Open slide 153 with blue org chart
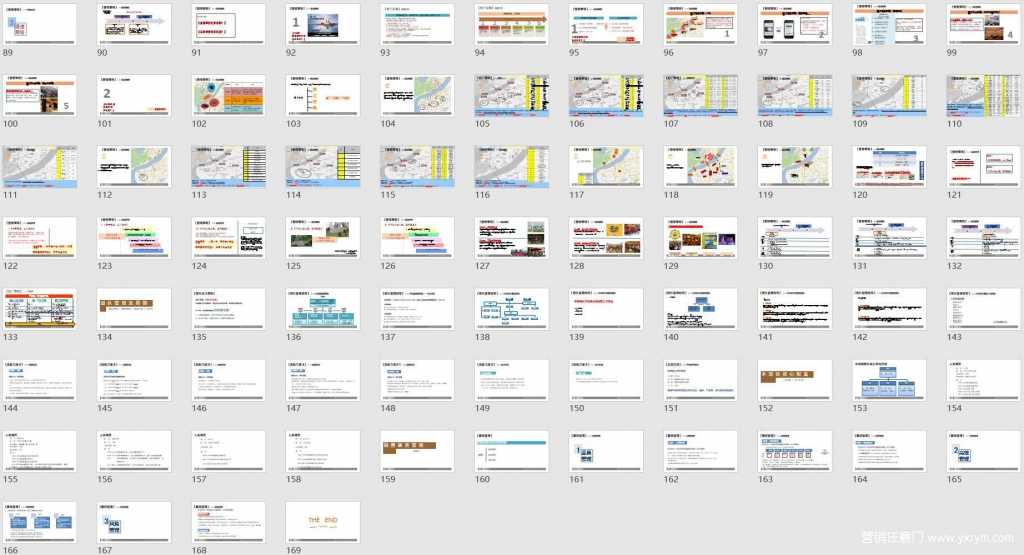1024x555 pixels. tap(889, 380)
